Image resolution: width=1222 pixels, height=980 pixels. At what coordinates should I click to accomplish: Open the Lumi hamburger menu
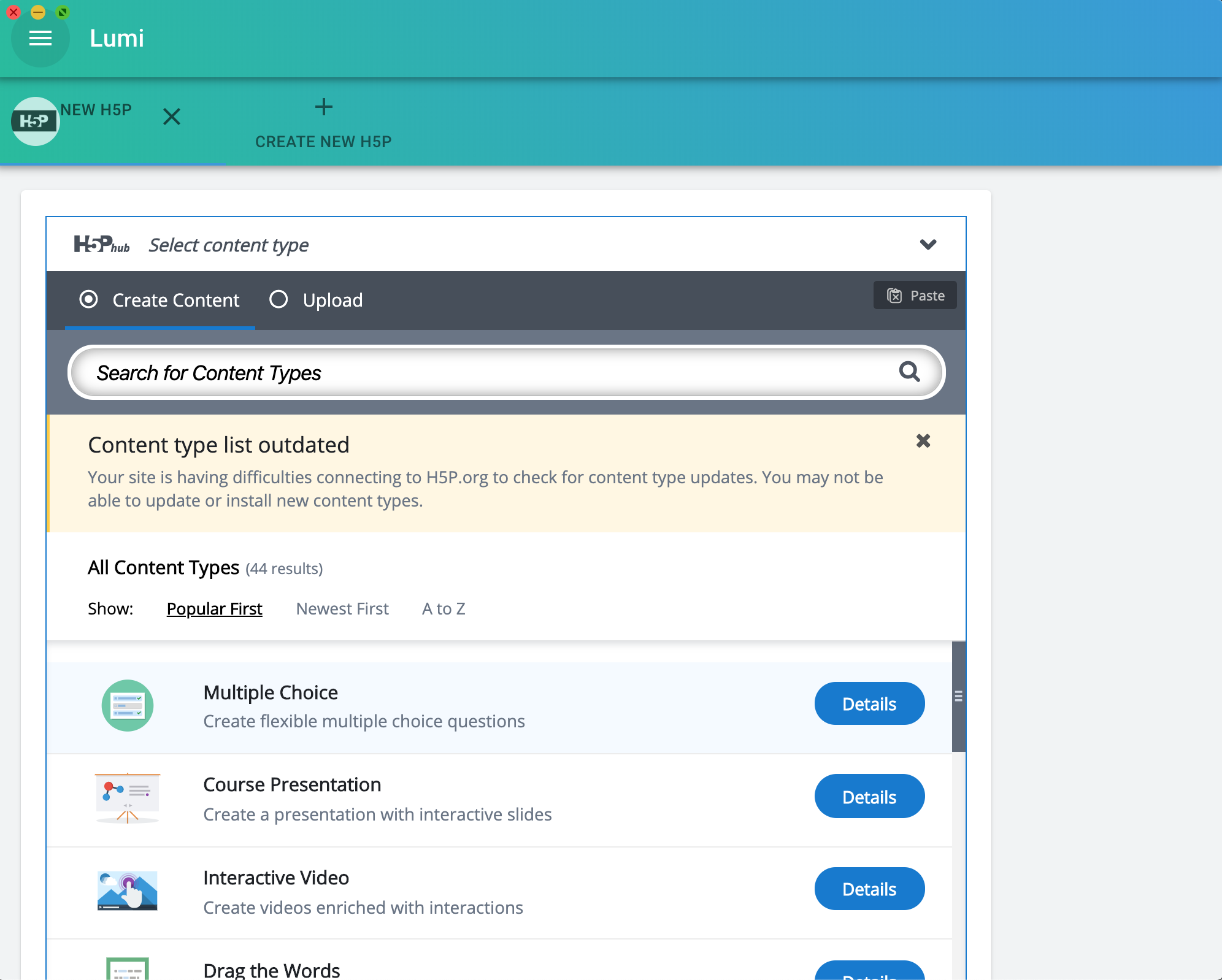pyautogui.click(x=40, y=39)
